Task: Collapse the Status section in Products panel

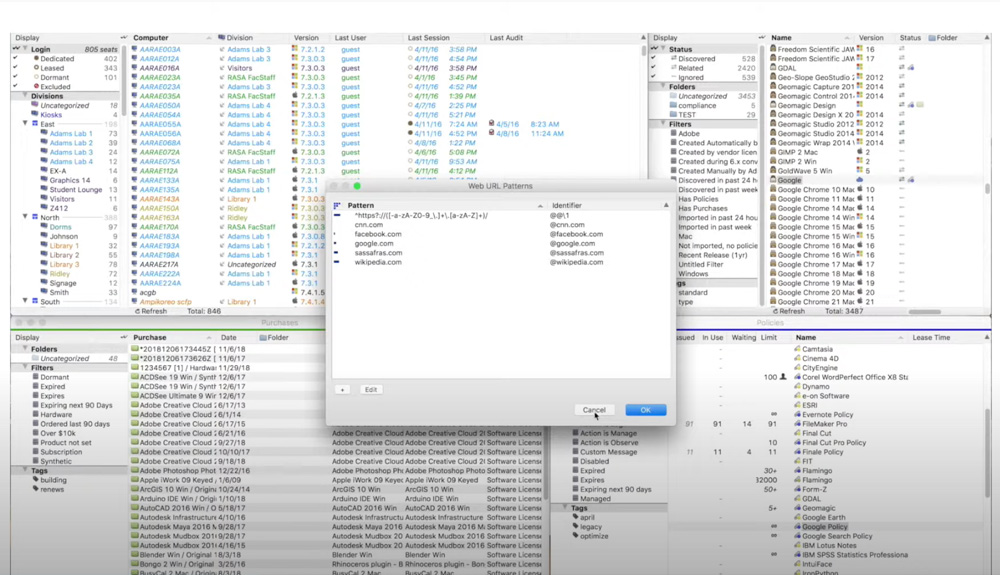Action: pyautogui.click(x=664, y=49)
